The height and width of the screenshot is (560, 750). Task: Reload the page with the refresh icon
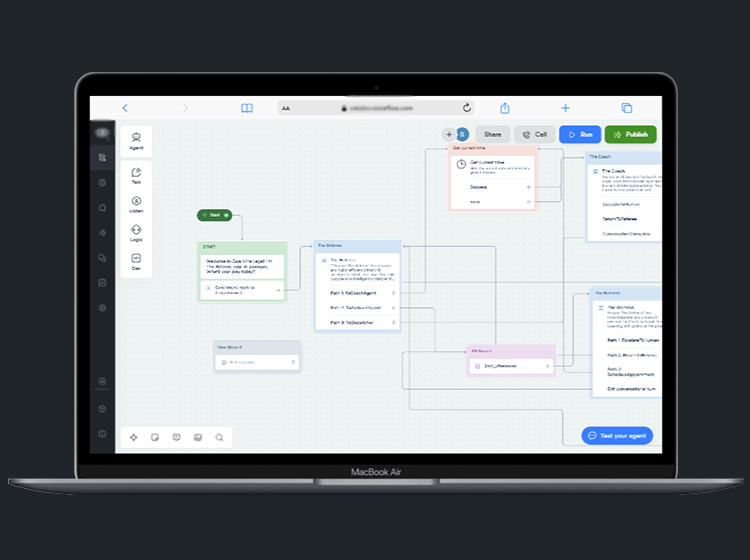pos(467,108)
